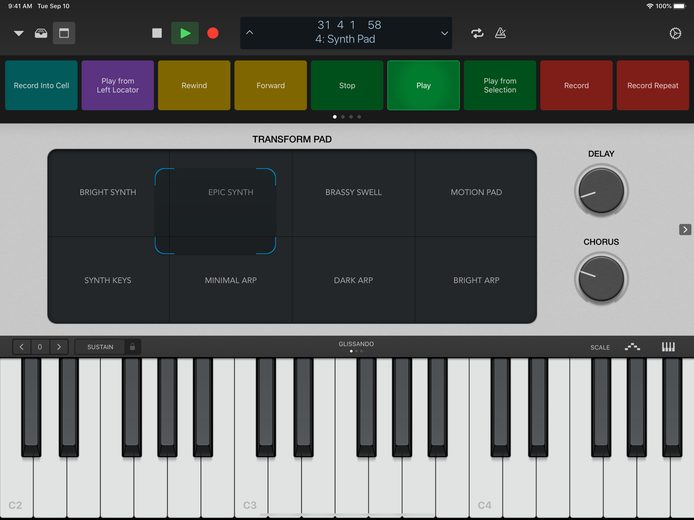Click the 31 4 1 58 position readout

click(x=349, y=25)
